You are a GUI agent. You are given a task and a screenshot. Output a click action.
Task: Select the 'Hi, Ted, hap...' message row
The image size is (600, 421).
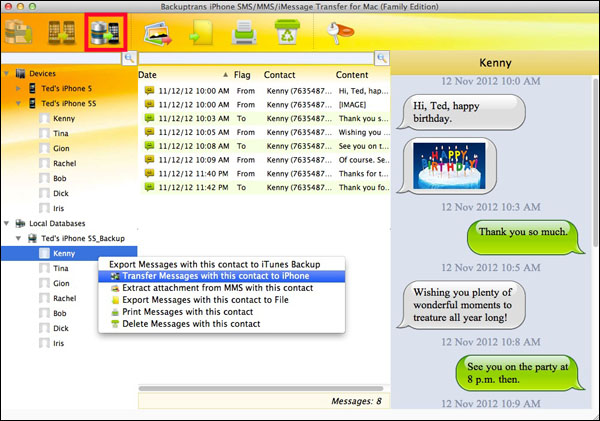tap(266, 91)
